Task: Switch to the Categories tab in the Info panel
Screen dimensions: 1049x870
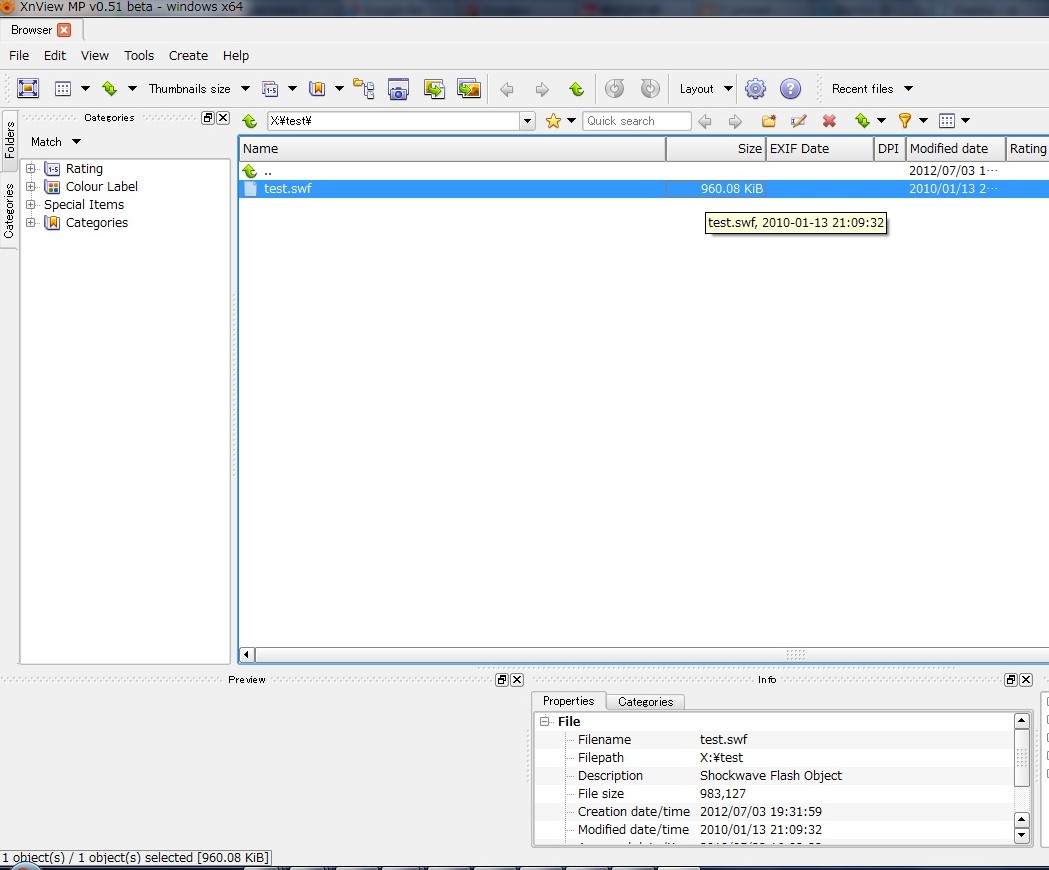Action: (646, 701)
